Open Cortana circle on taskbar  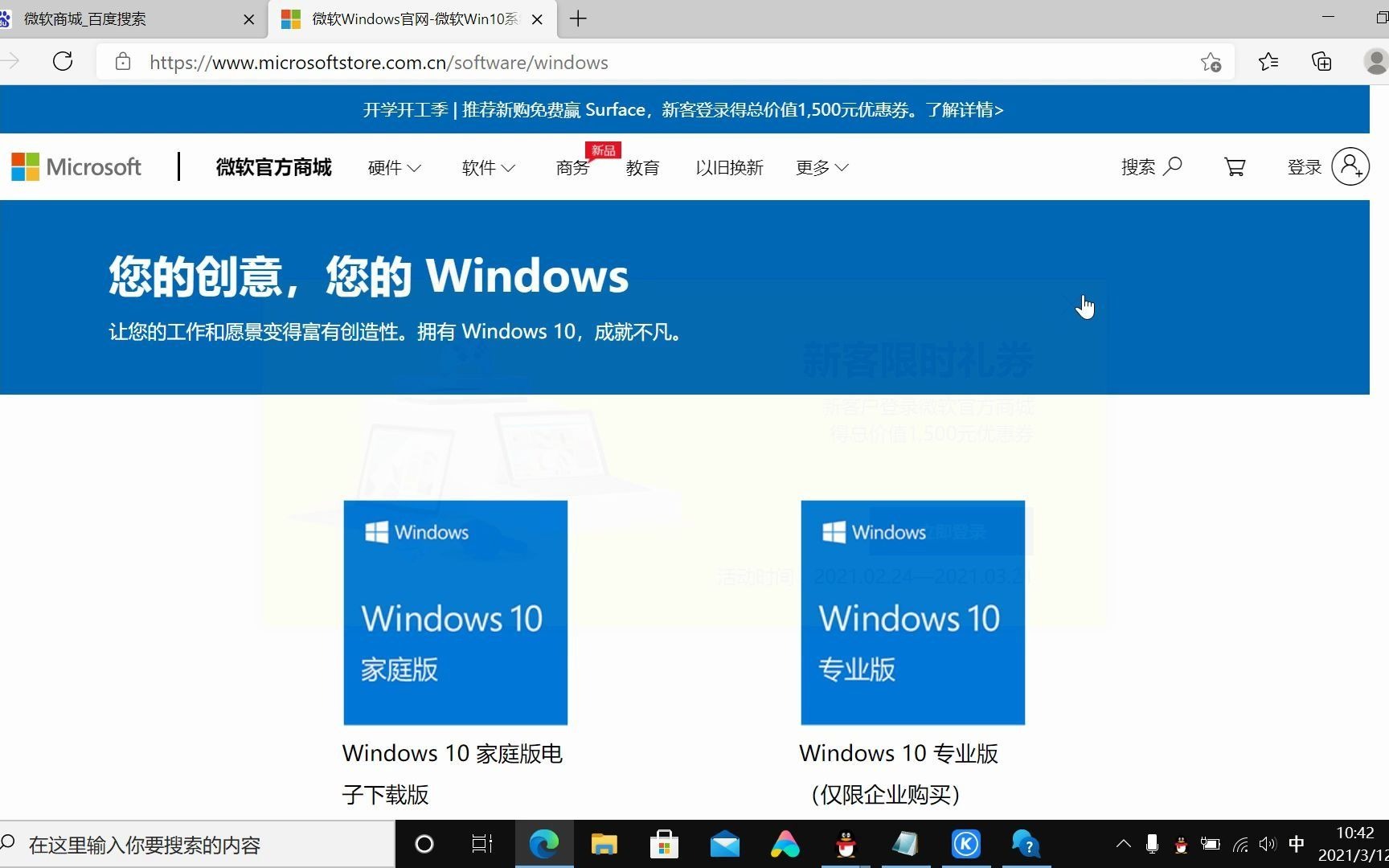pyautogui.click(x=424, y=844)
